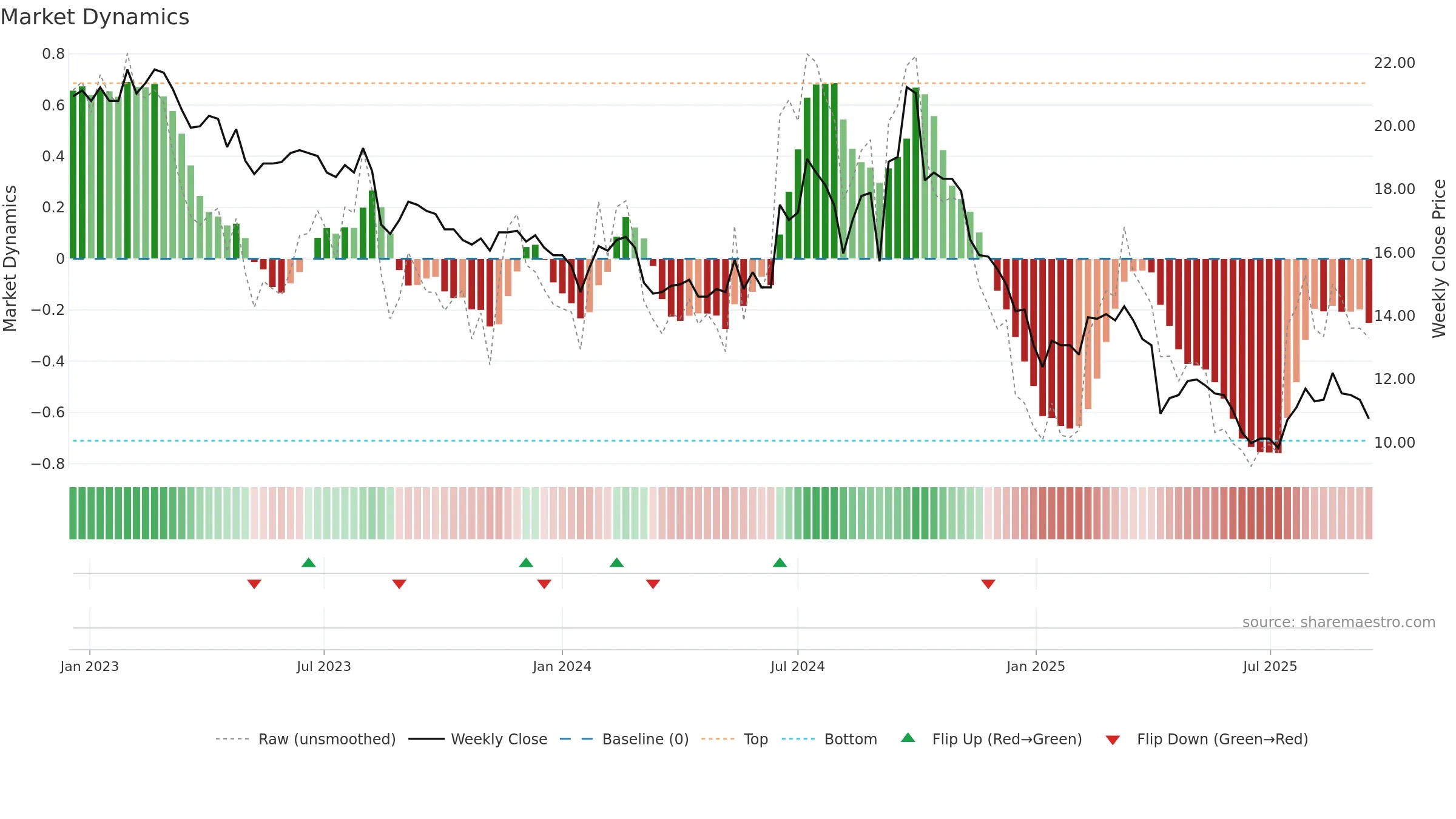Select the green Flip Up marker just before Jan 2024
This screenshot has width=1456, height=819.
[526, 562]
